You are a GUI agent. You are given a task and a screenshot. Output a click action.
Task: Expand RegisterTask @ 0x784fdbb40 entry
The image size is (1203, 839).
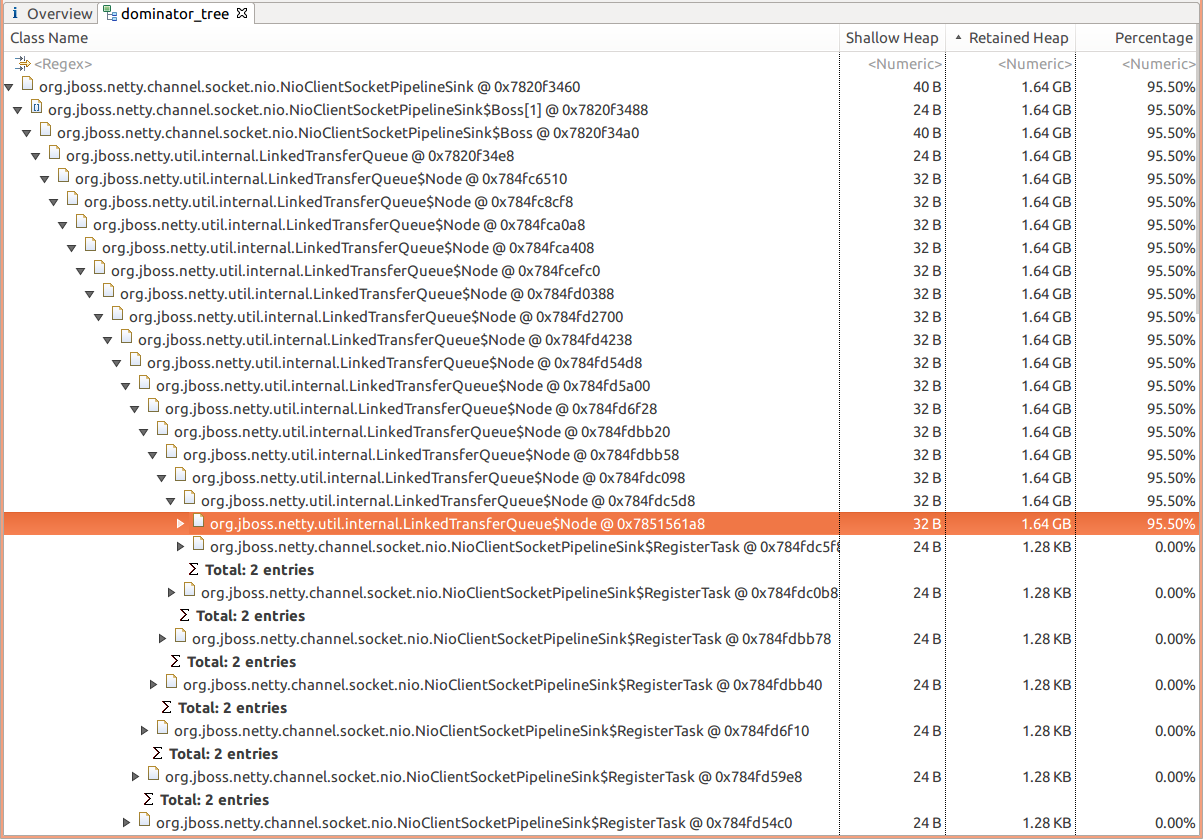(x=153, y=684)
